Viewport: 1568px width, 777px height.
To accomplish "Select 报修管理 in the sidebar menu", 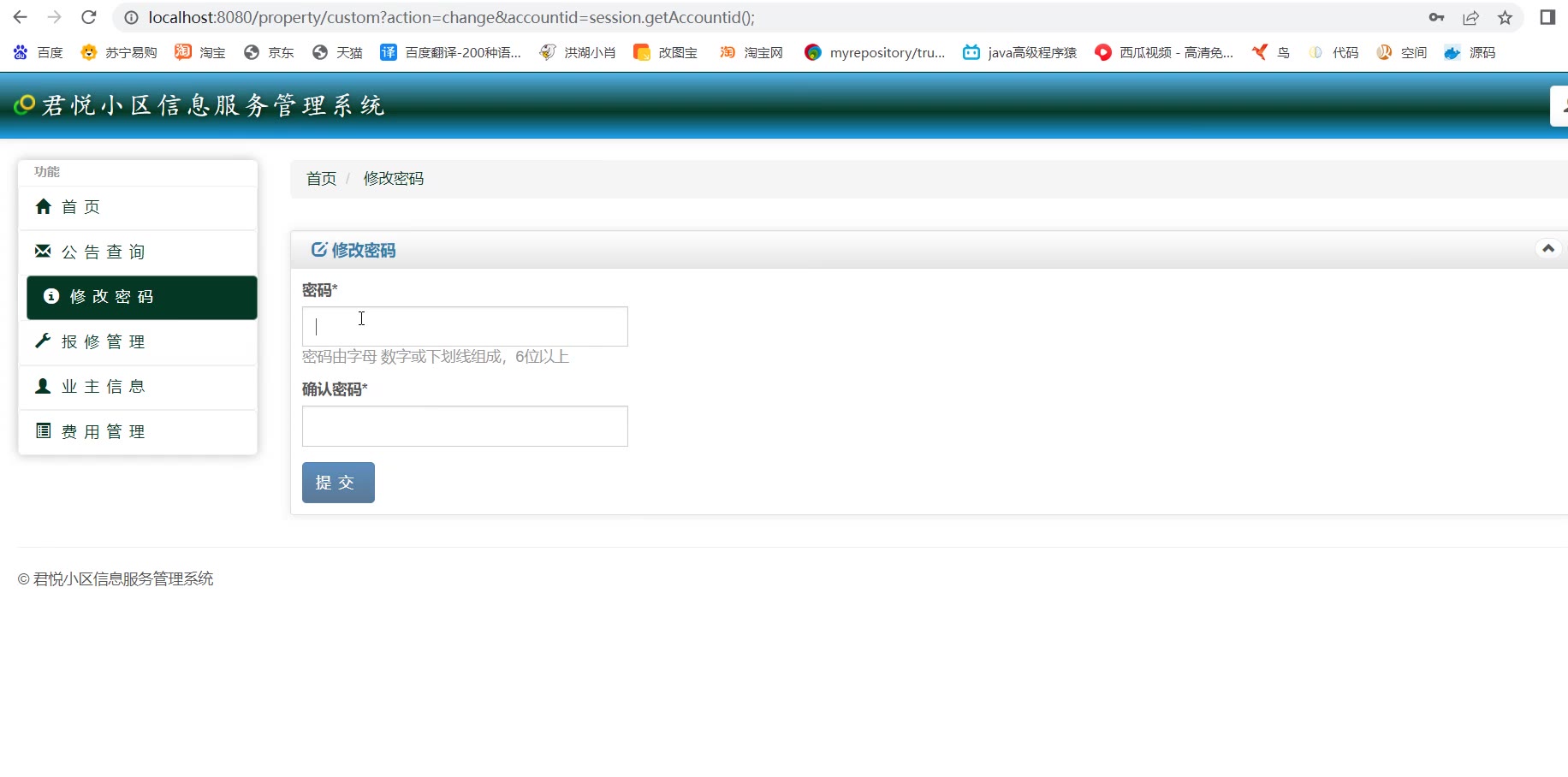I will 138,342.
